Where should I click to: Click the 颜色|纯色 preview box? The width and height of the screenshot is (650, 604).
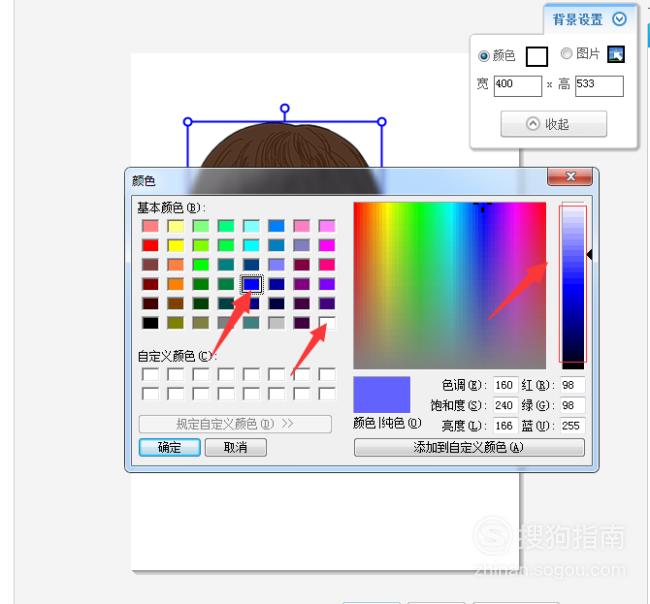(x=382, y=394)
